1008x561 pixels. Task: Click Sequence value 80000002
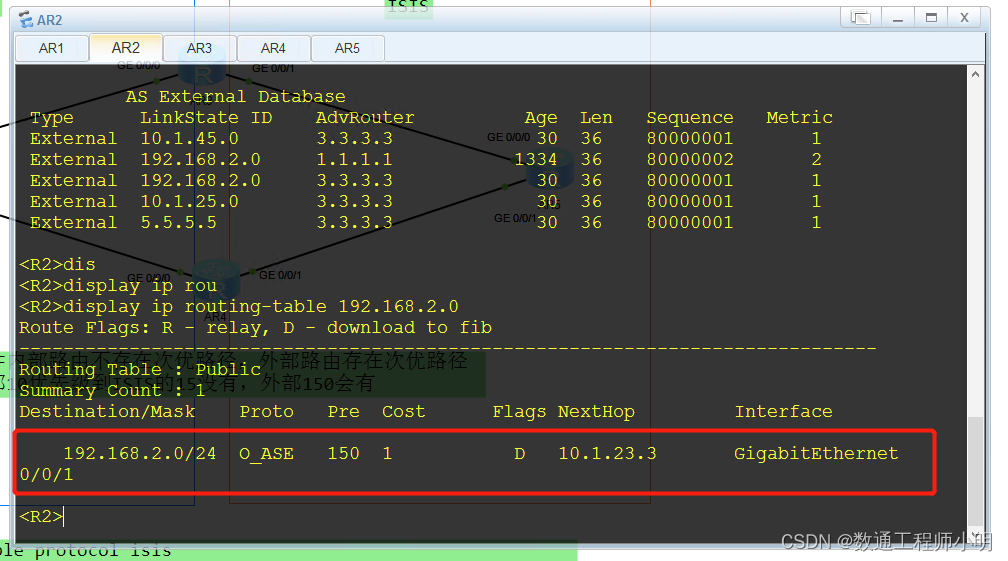(690, 159)
